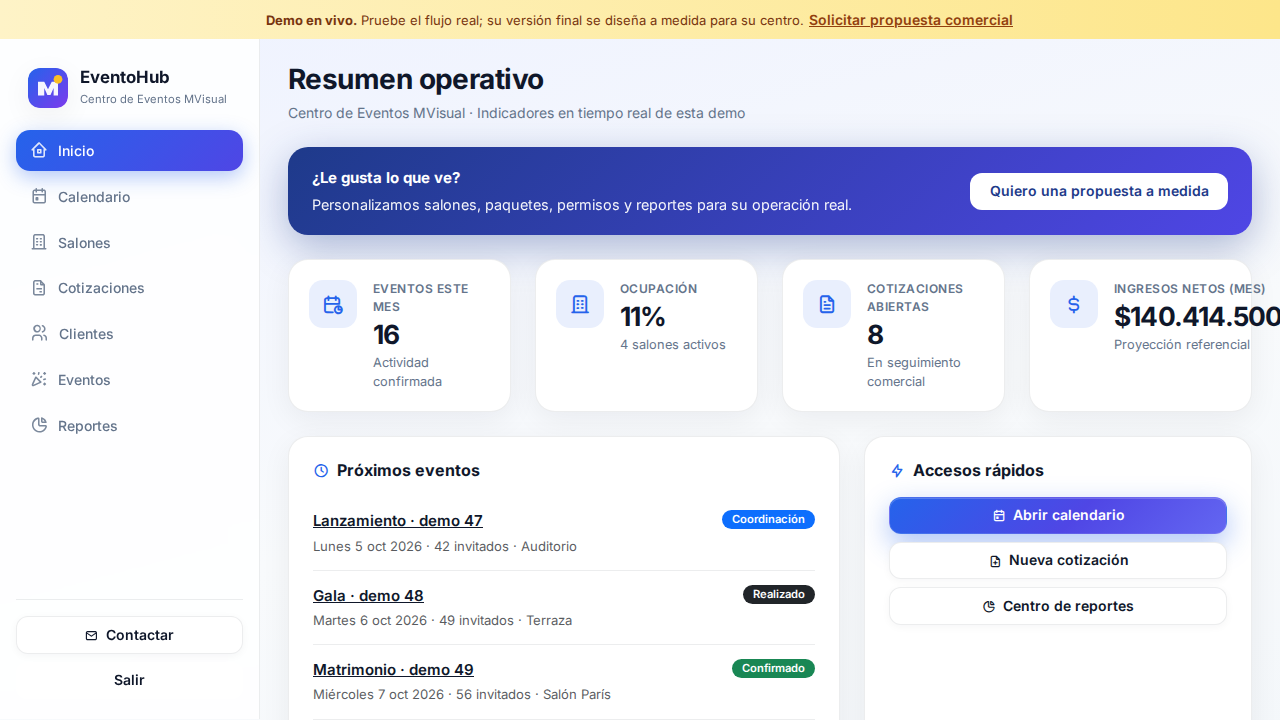This screenshot has width=1280, height=720.
Task: Click the party icon beside Eventos
Action: [39, 379]
